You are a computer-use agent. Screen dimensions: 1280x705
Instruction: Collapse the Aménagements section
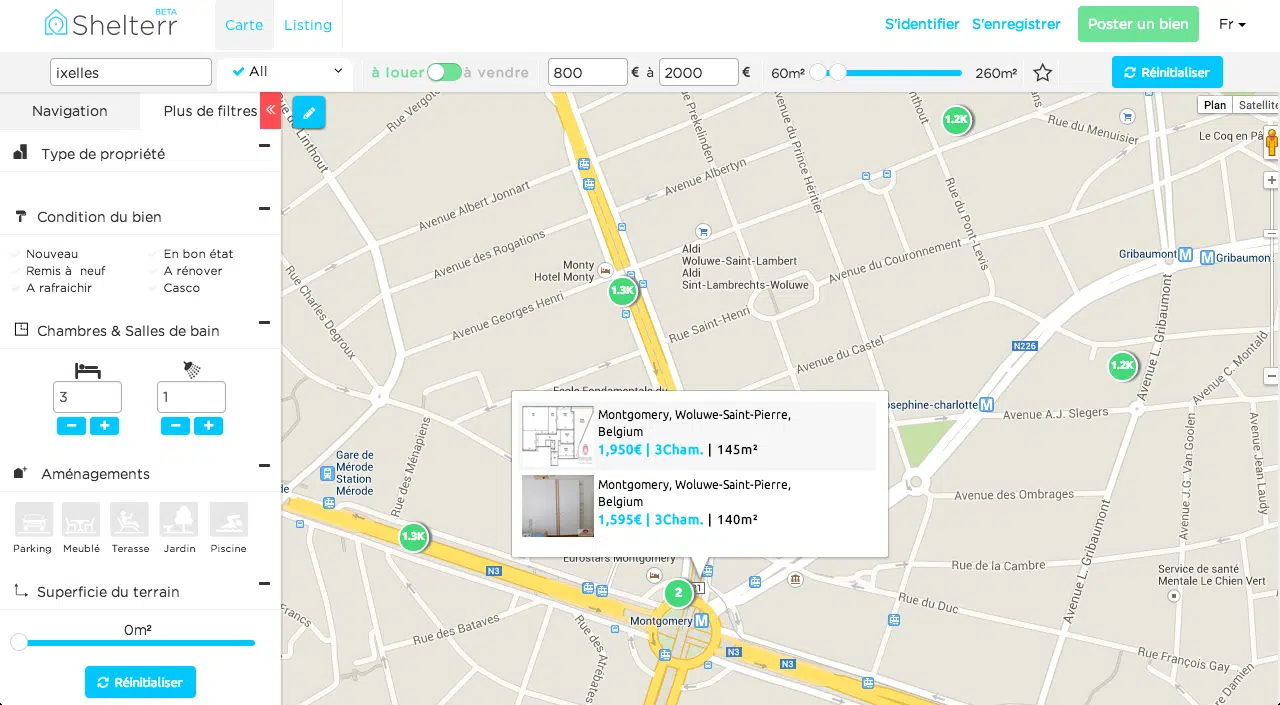[x=264, y=466]
